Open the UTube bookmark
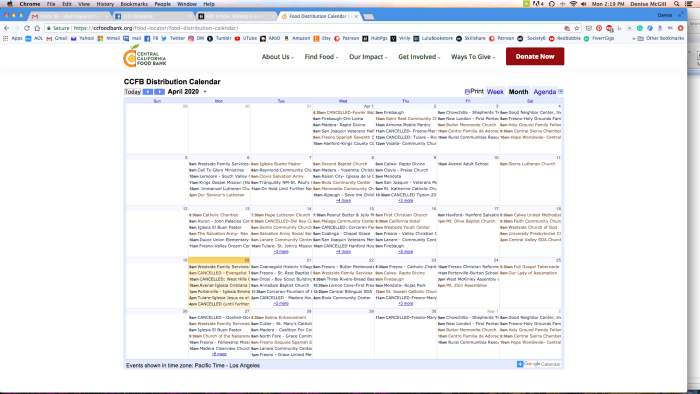700x394 pixels. pos(246,38)
